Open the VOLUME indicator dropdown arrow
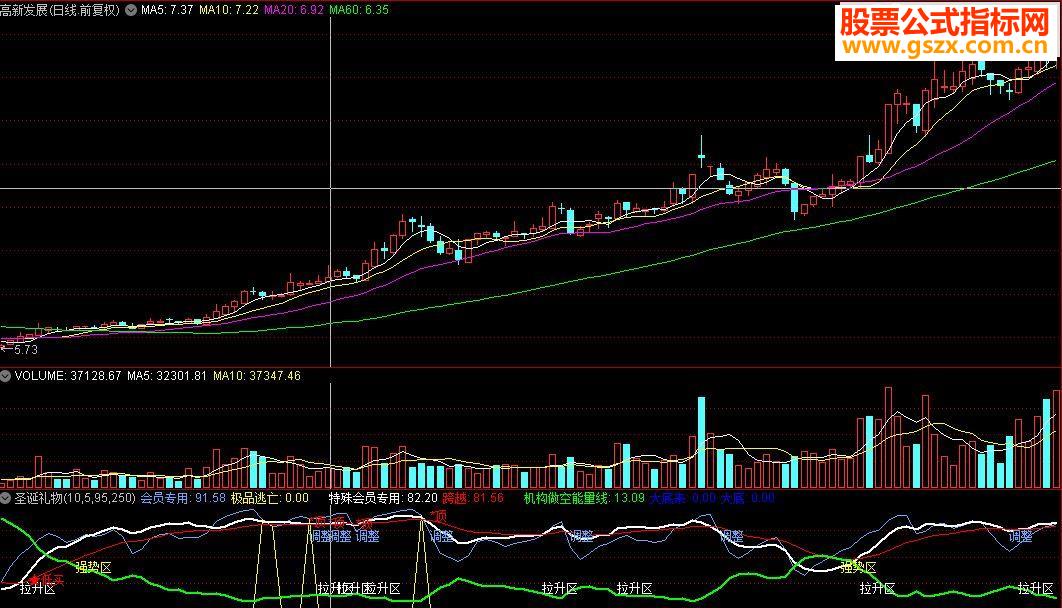1062x608 pixels. pyautogui.click(x=5, y=376)
